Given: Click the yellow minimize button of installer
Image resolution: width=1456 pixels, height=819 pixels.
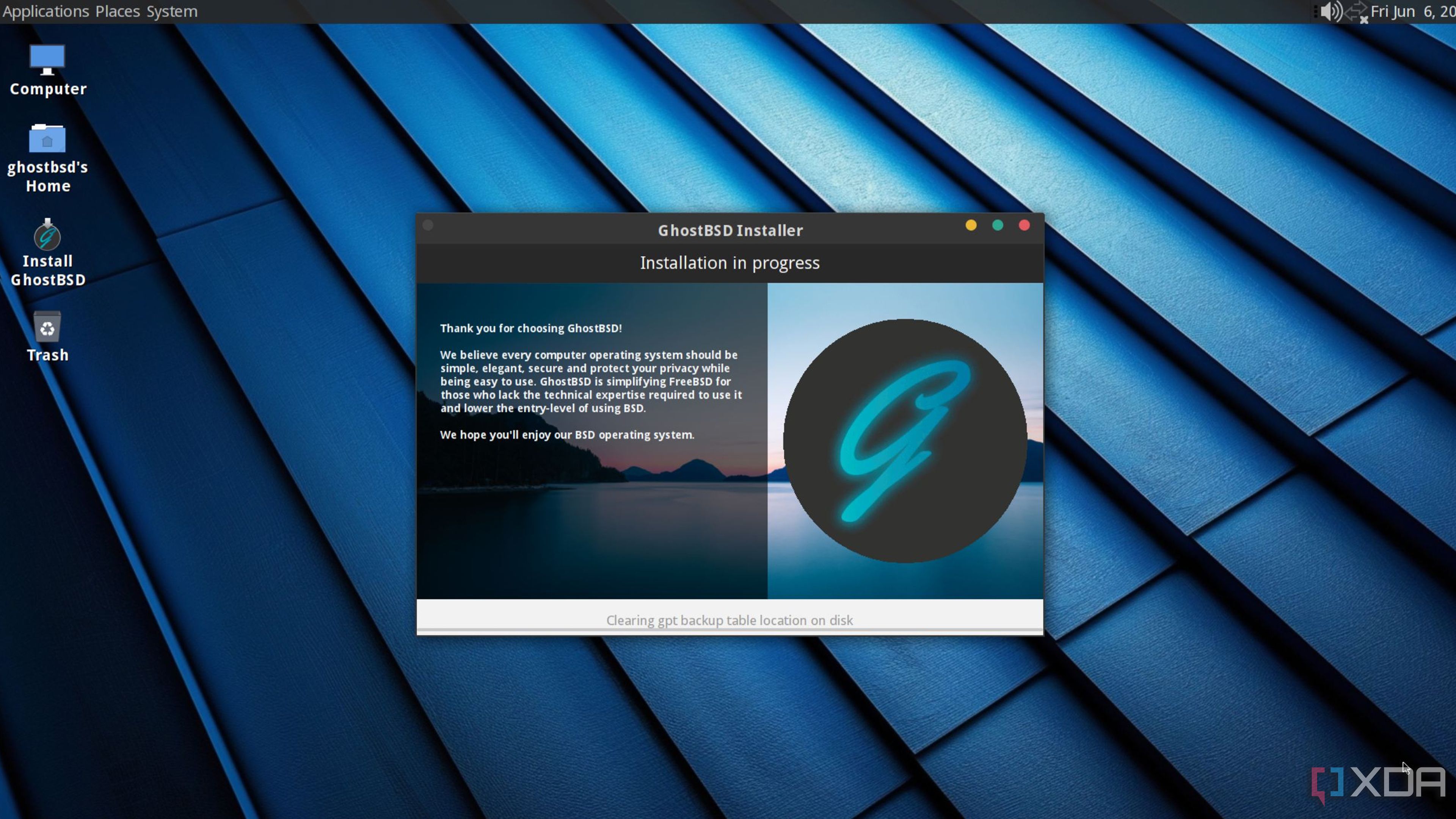Looking at the screenshot, I should point(971,226).
